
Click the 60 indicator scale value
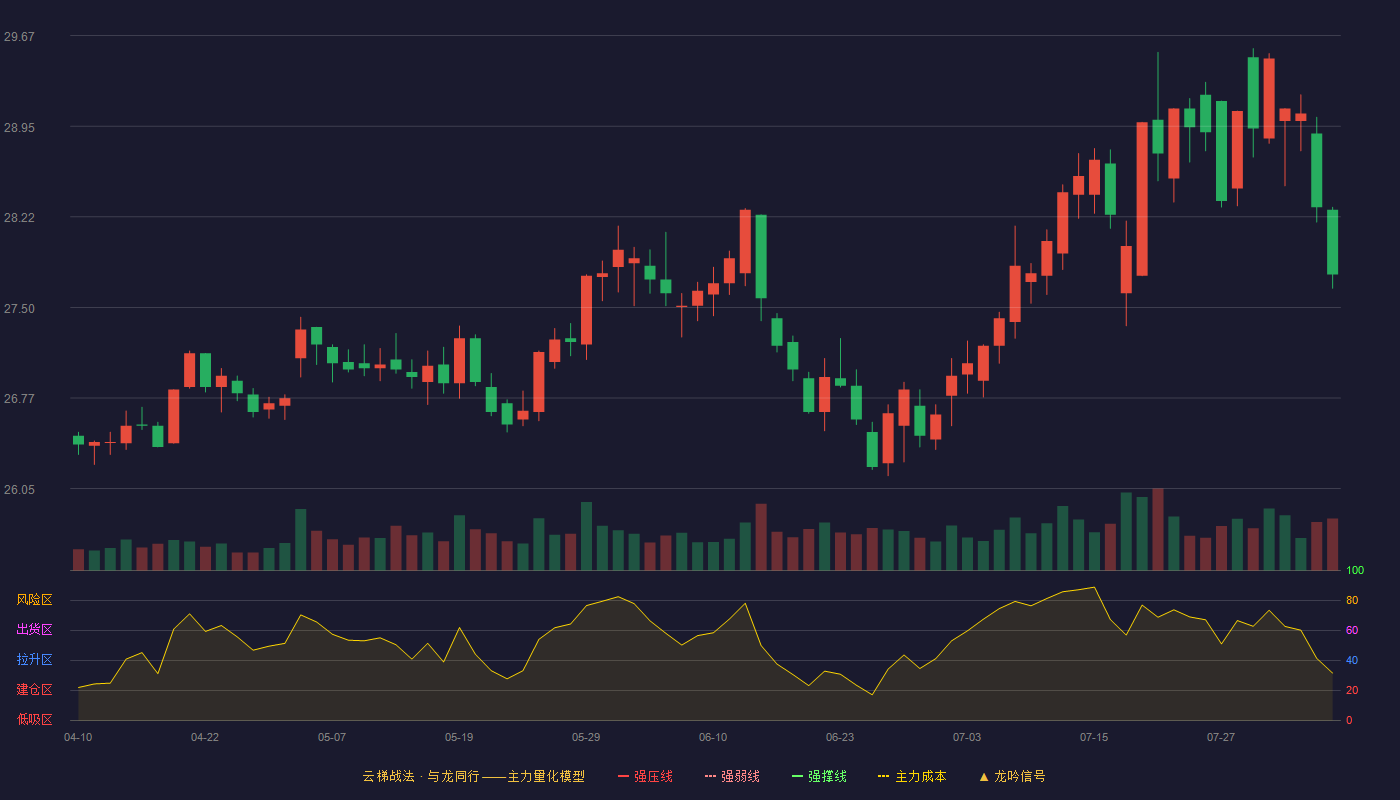tap(1352, 631)
